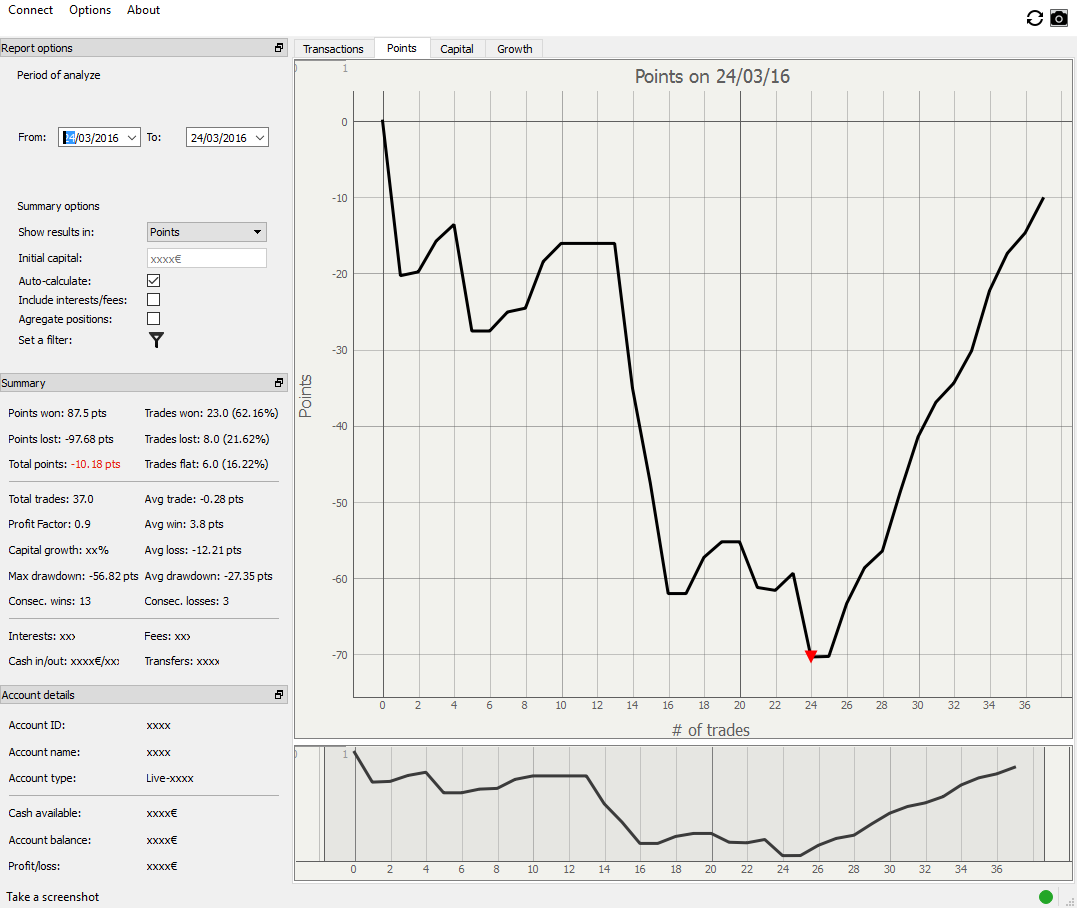Select the Points tab
This screenshot has width=1077, height=908.
coord(402,48)
